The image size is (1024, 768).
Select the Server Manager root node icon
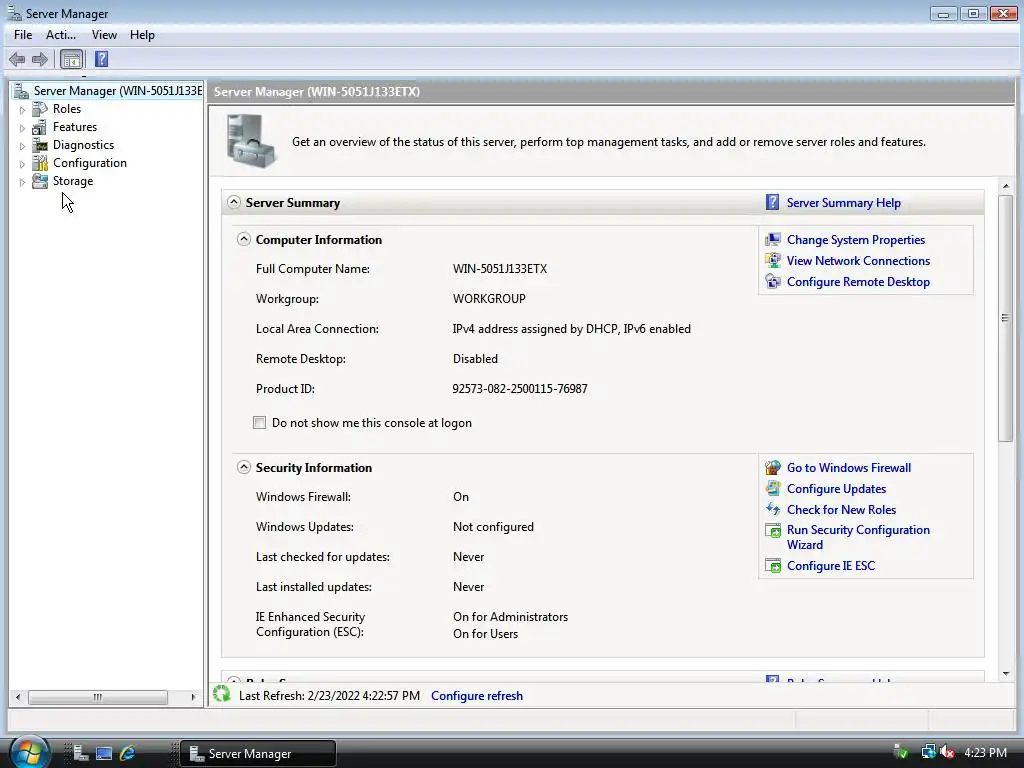[x=22, y=91]
